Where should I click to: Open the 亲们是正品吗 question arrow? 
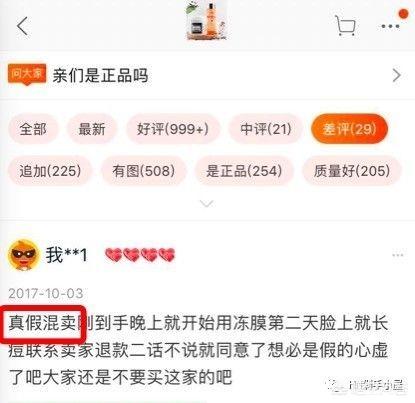tap(397, 76)
